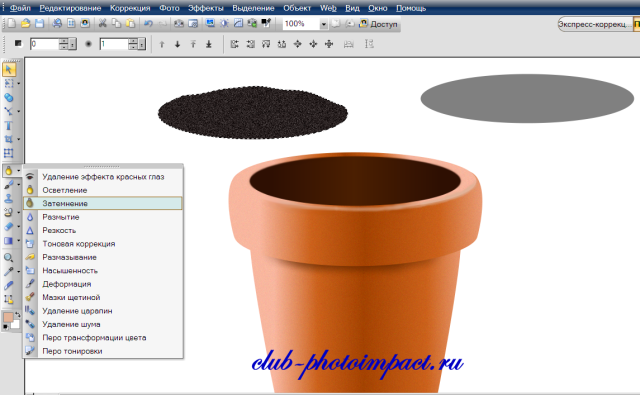Click the Cut scissors icon
The image size is (640, 395).
102,23
